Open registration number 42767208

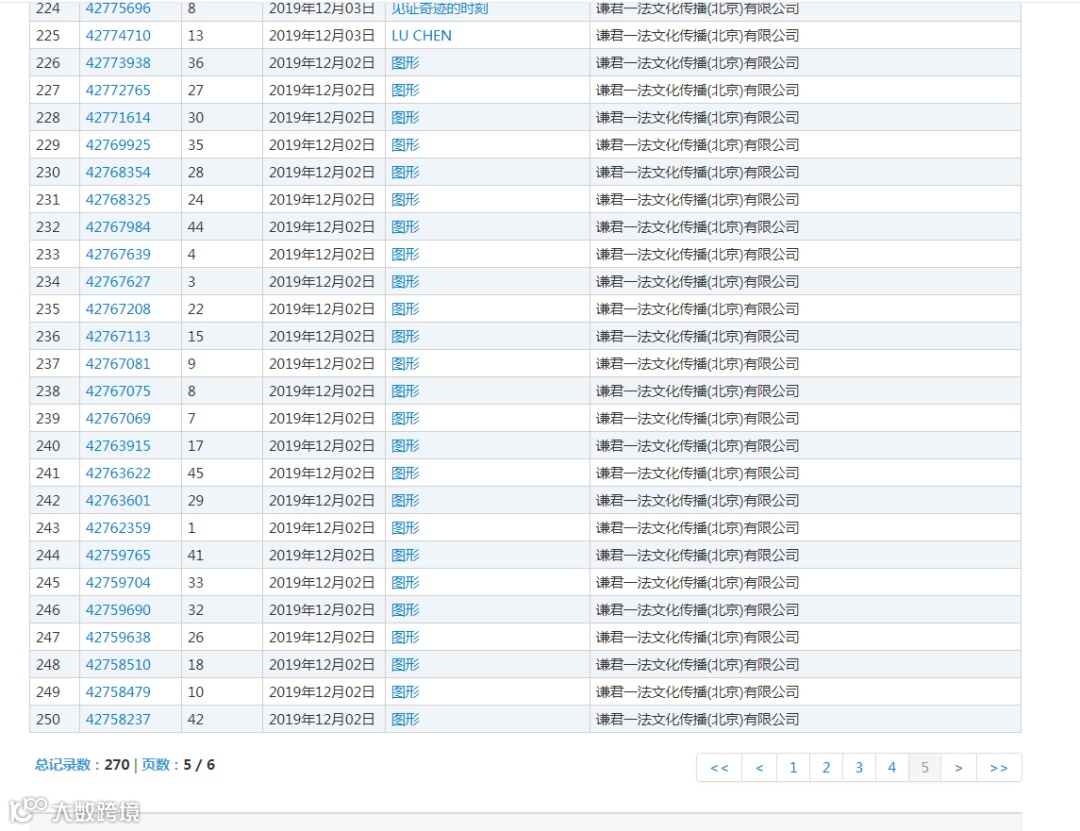[118, 309]
